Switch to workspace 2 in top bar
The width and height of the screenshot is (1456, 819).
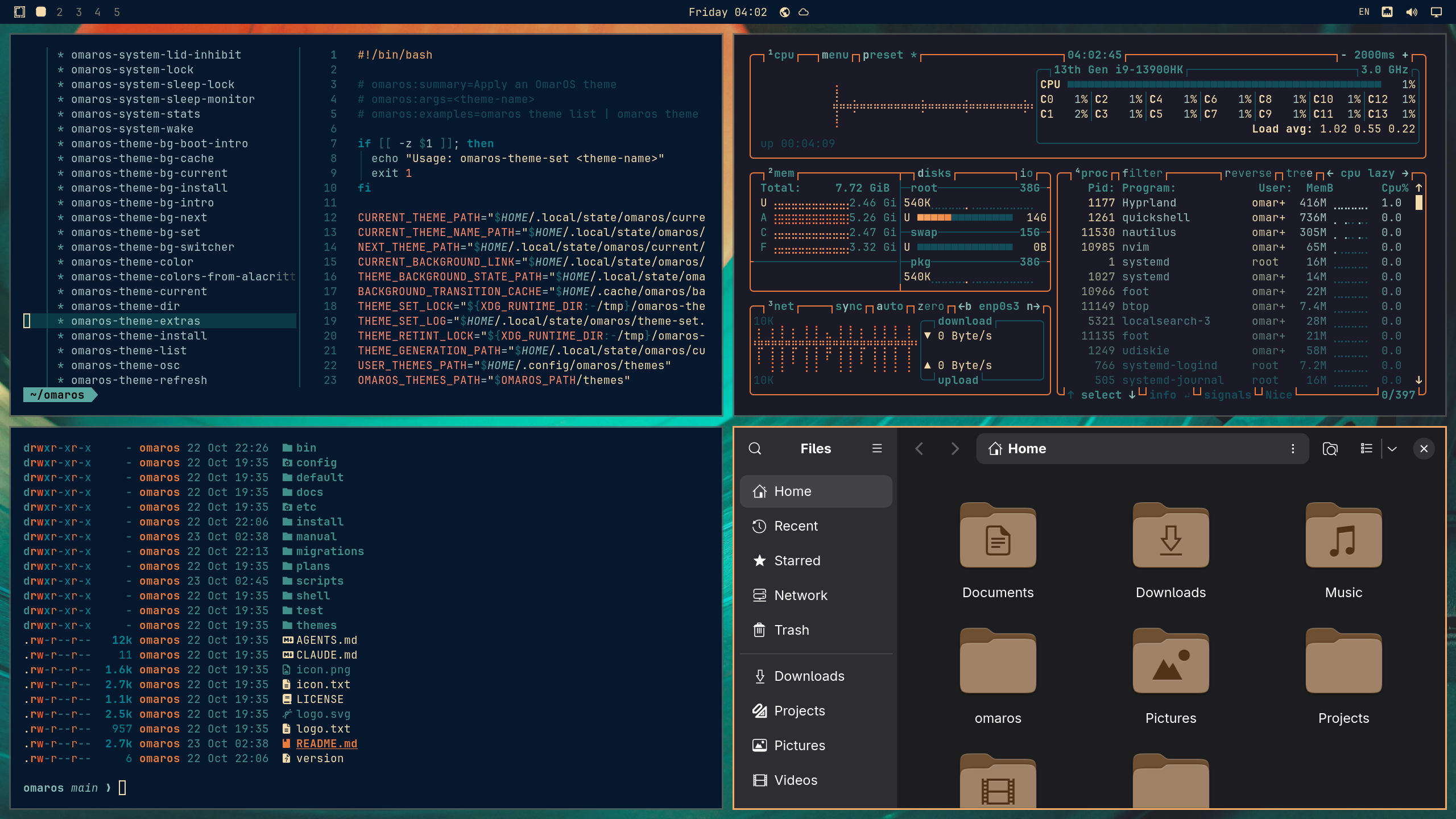[60, 12]
